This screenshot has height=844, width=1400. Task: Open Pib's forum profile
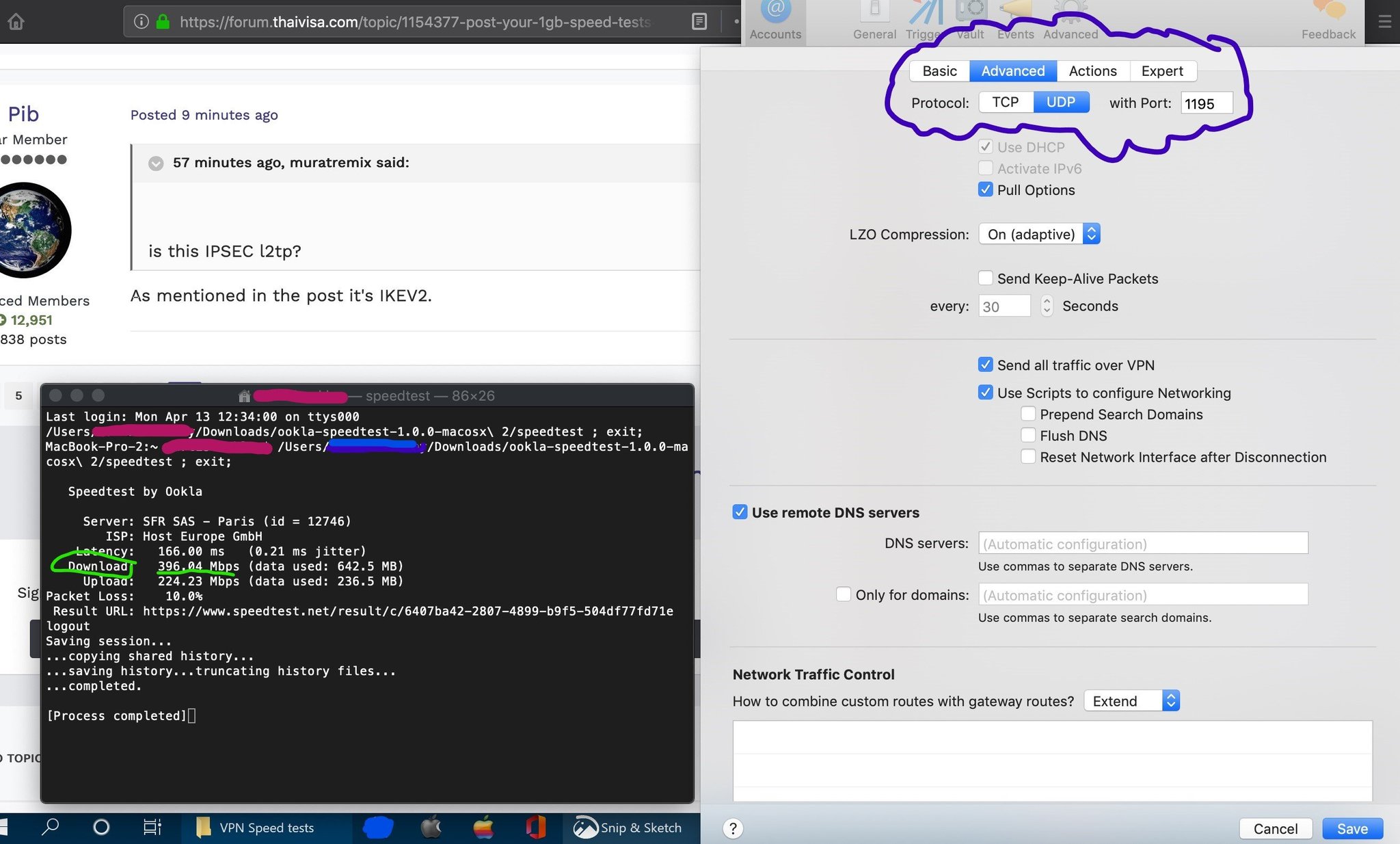point(23,114)
